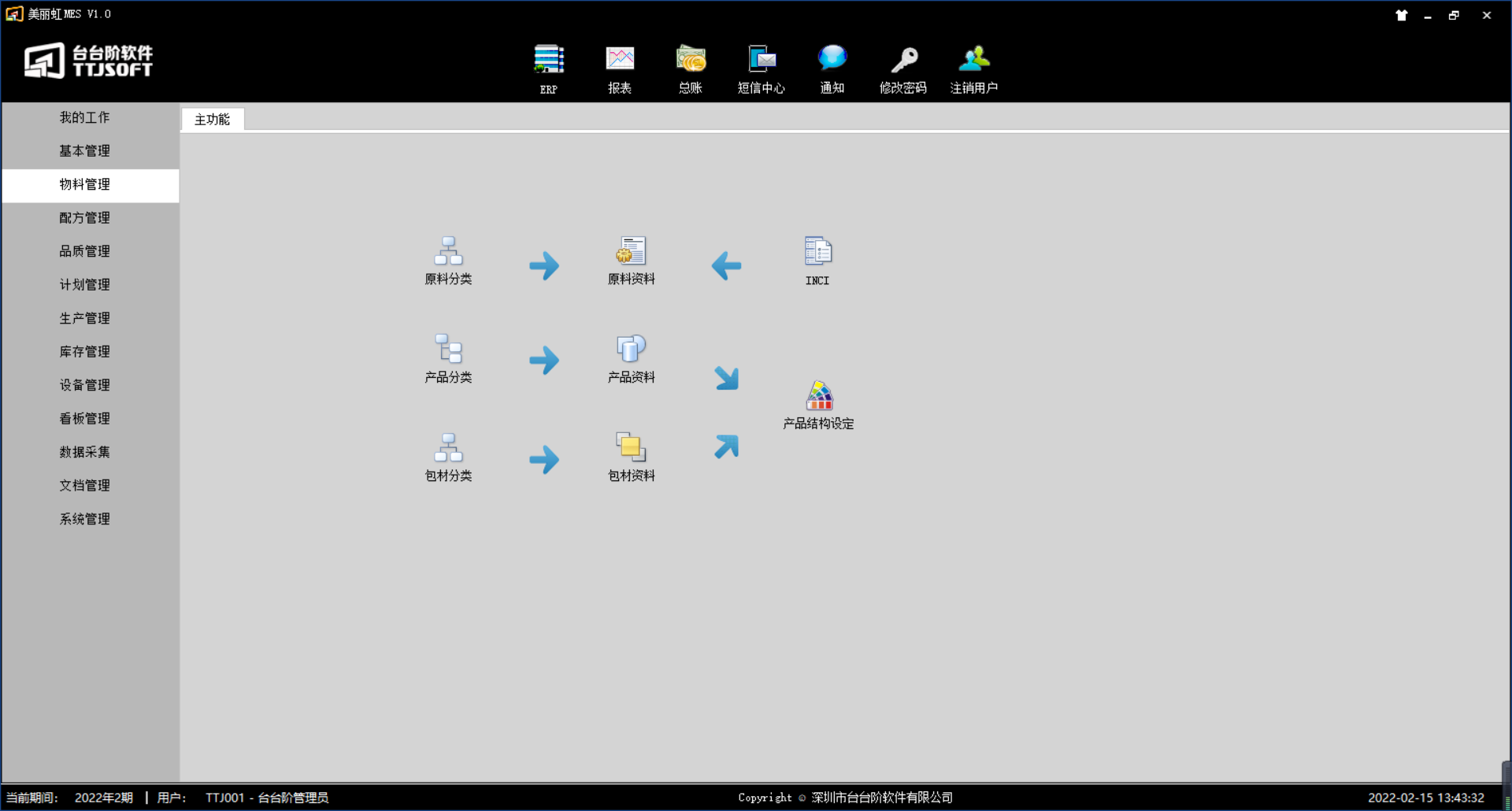The image size is (1512, 811).
Task: Click the skin theme shirt icon
Action: click(x=1401, y=15)
